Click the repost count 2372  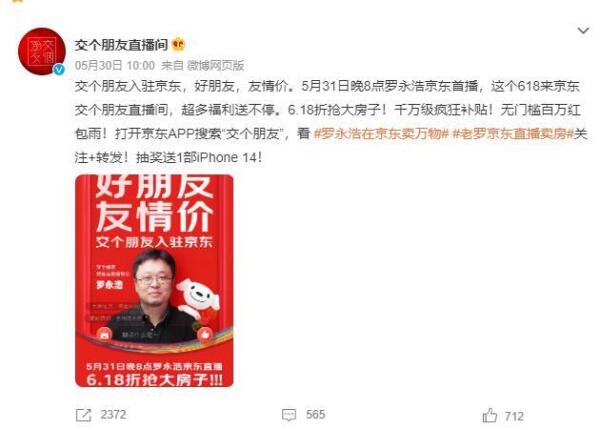pos(113,415)
